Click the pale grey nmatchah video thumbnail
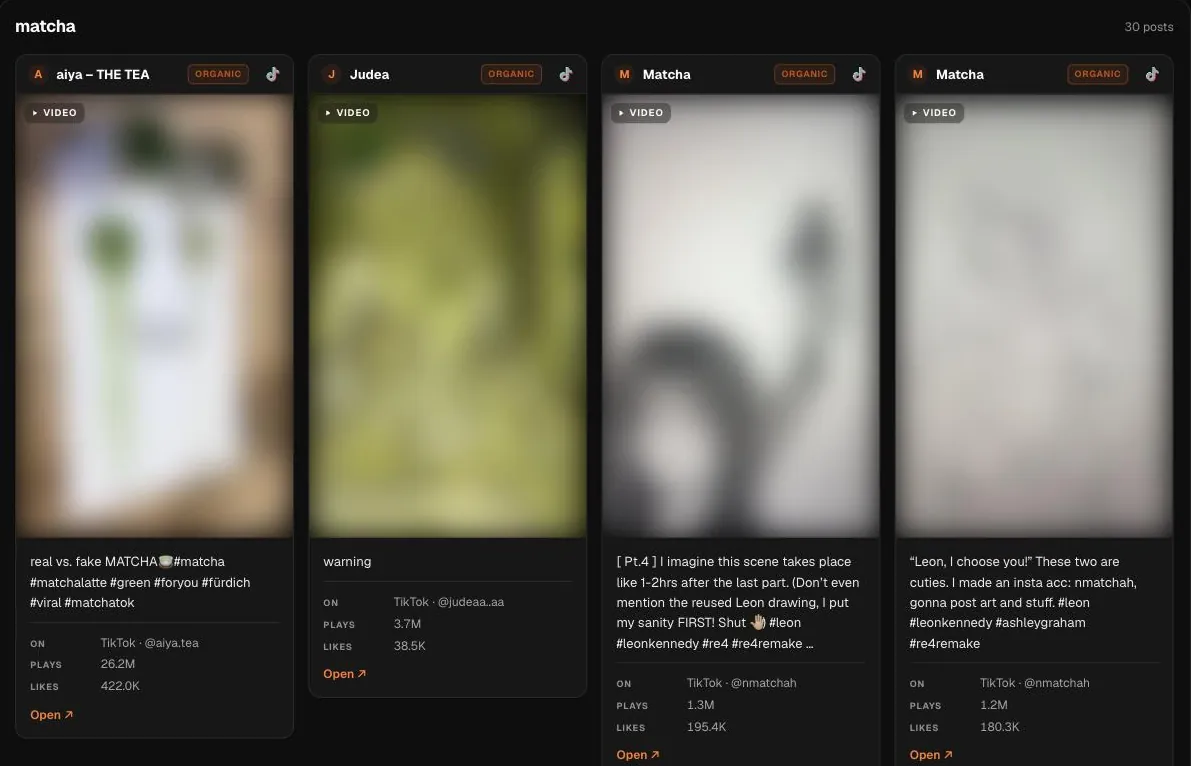1191x766 pixels. pos(1034,316)
